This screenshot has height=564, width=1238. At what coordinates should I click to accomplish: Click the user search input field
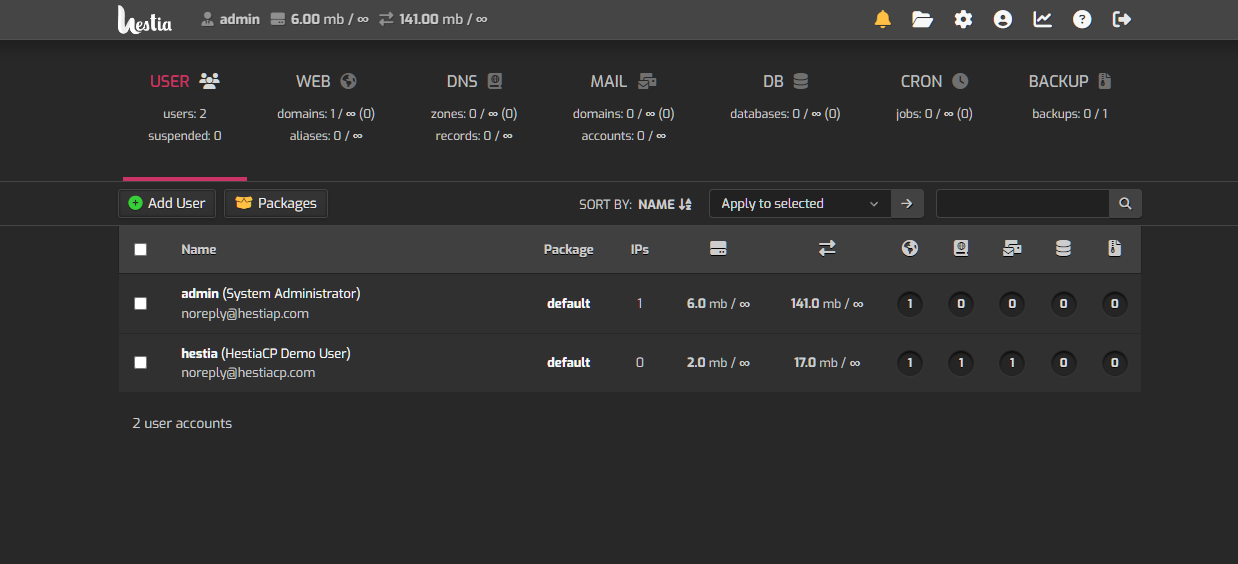click(1021, 203)
